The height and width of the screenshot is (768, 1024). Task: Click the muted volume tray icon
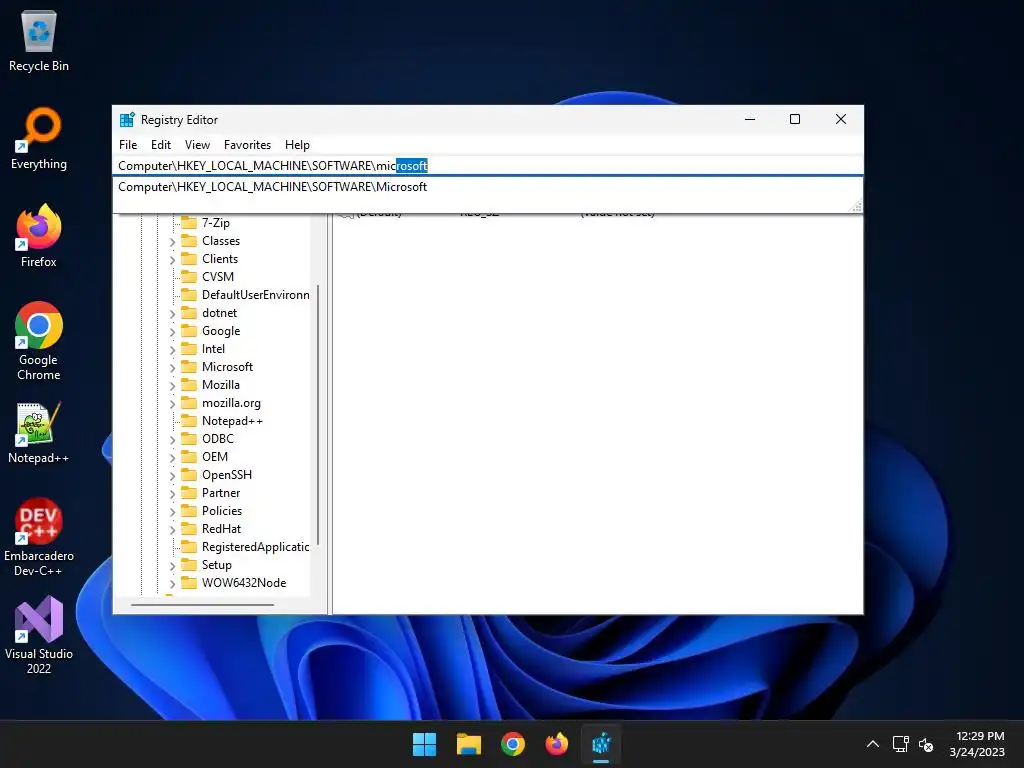point(925,744)
